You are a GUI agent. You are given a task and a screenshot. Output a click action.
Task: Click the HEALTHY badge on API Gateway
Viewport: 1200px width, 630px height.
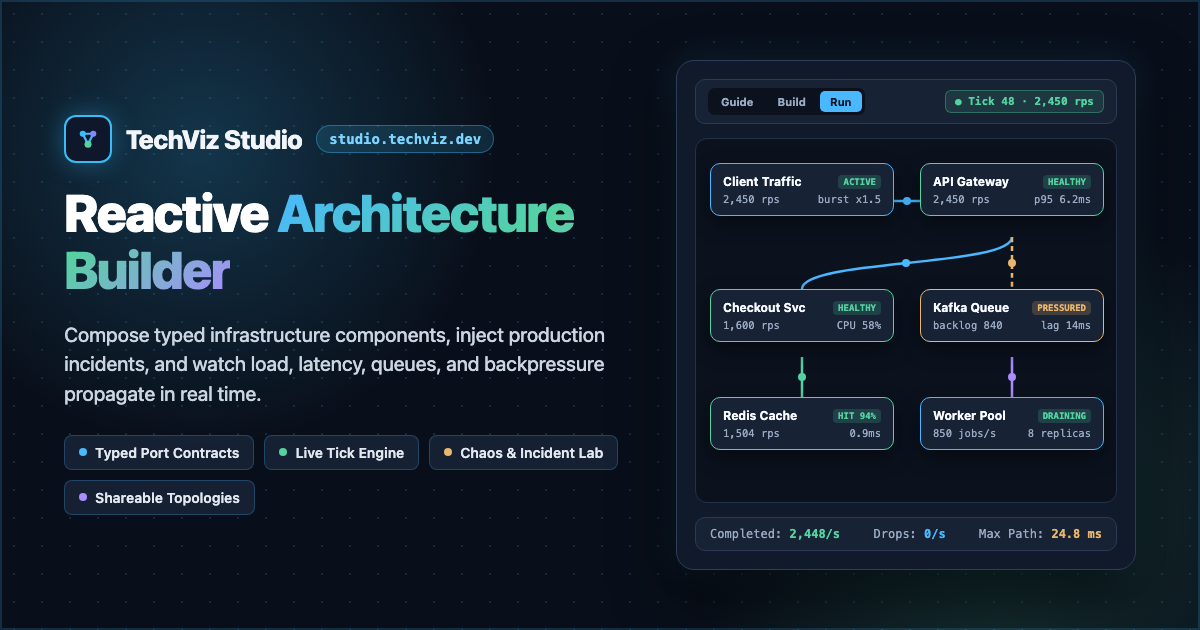tap(1066, 182)
